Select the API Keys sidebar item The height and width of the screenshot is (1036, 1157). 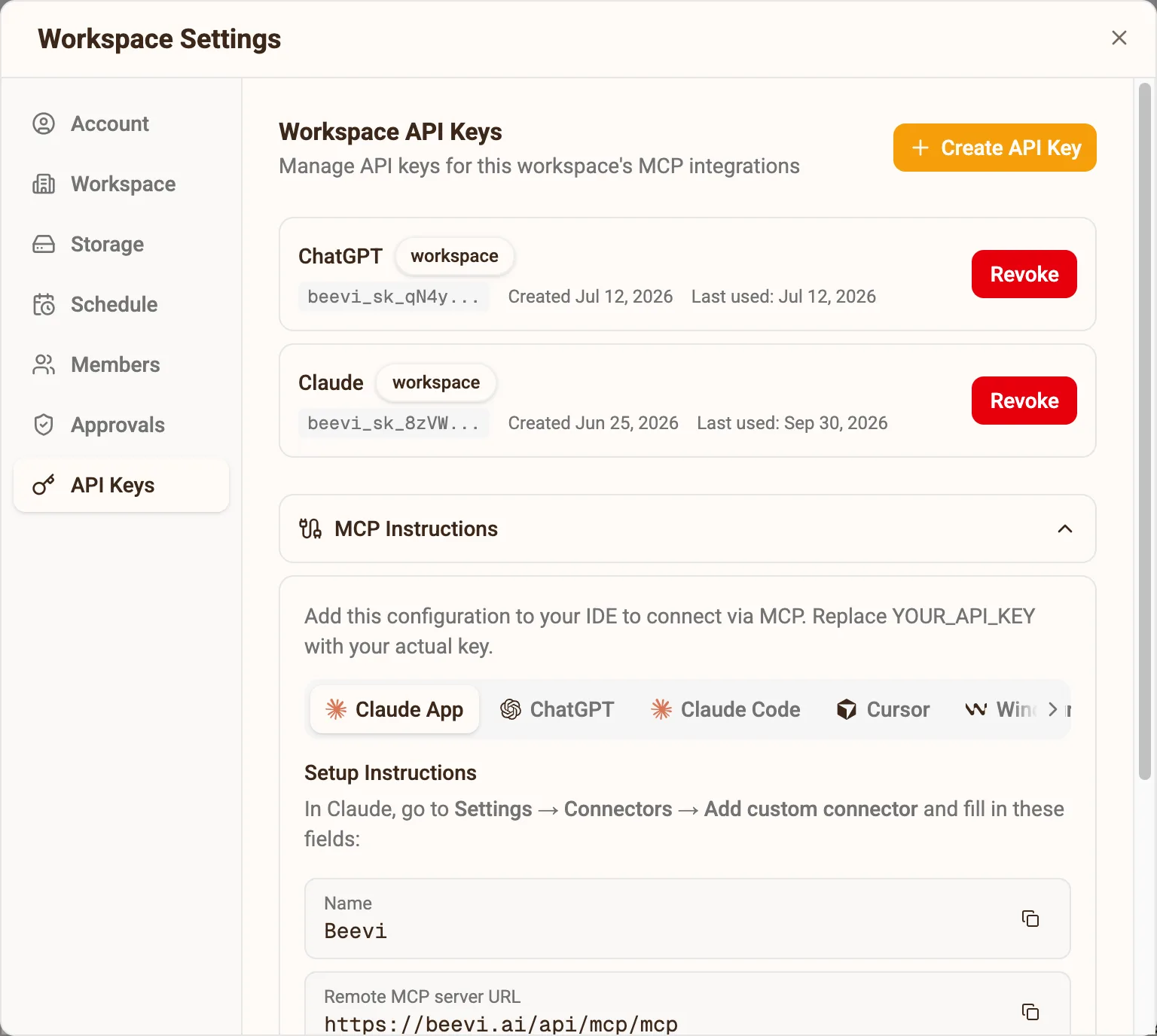tap(121, 485)
